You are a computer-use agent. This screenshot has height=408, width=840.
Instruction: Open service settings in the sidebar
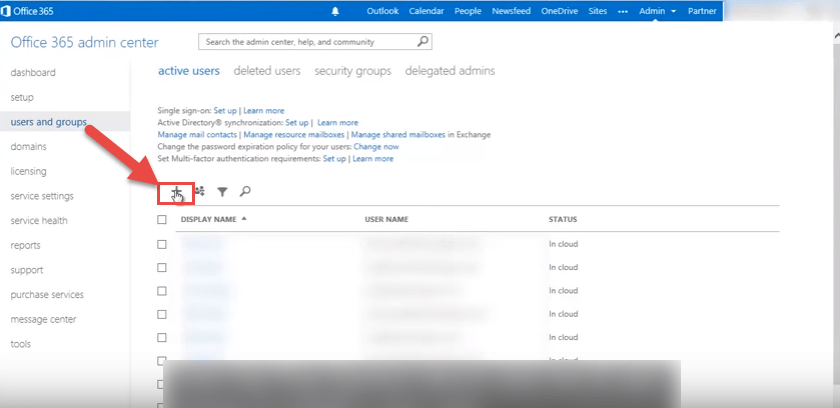pos(42,196)
